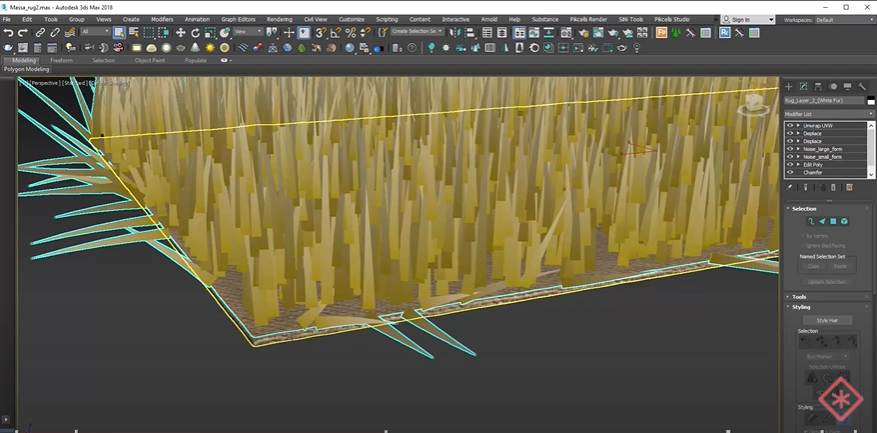Switch to the Freeform ribbon tab
This screenshot has height=433, width=877.
pyautogui.click(x=61, y=60)
